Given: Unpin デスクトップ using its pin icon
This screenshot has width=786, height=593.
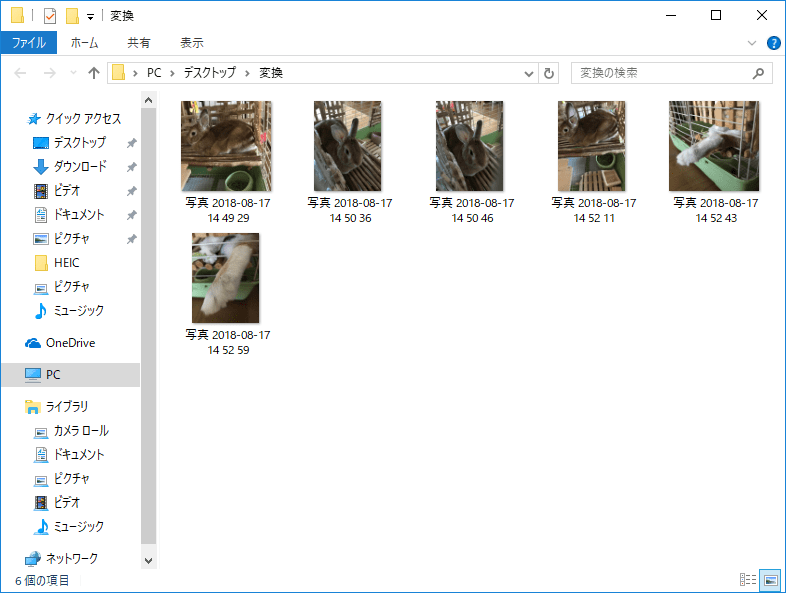Looking at the screenshot, I should 131,143.
